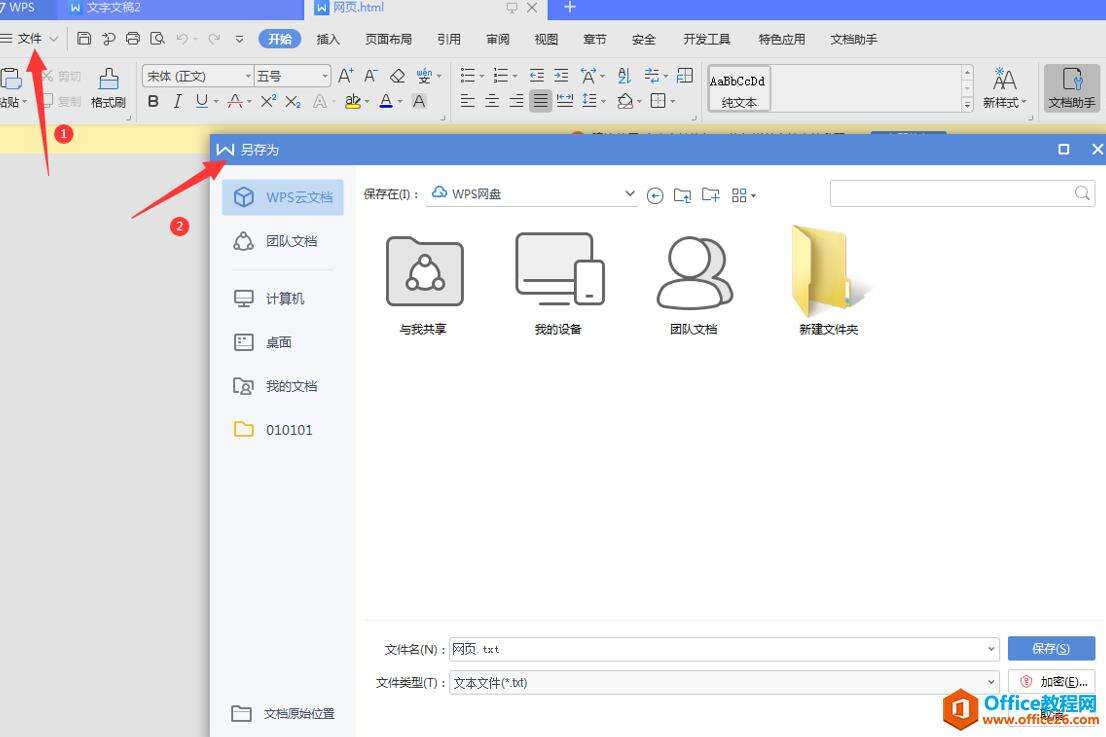The image size is (1106, 737).
Task: Click the up one level folder icon
Action: click(682, 195)
